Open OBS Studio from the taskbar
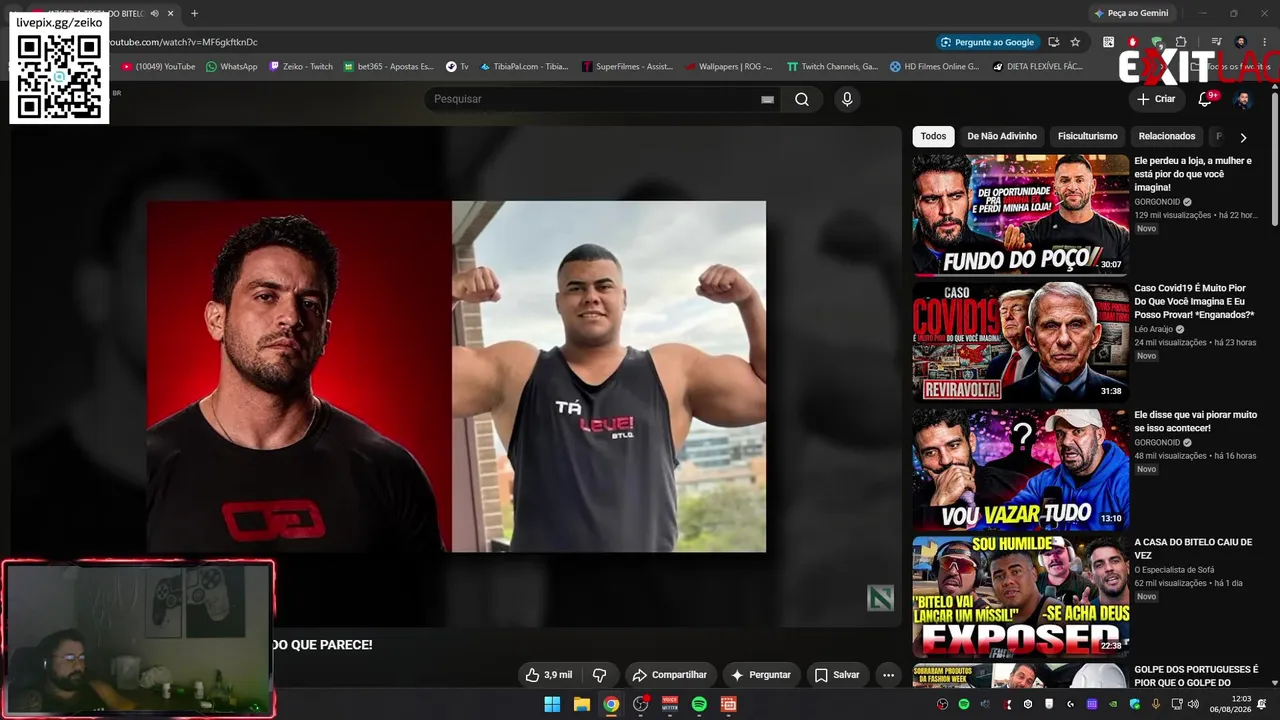Viewport: 1280px width, 720px height. [x=640, y=704]
